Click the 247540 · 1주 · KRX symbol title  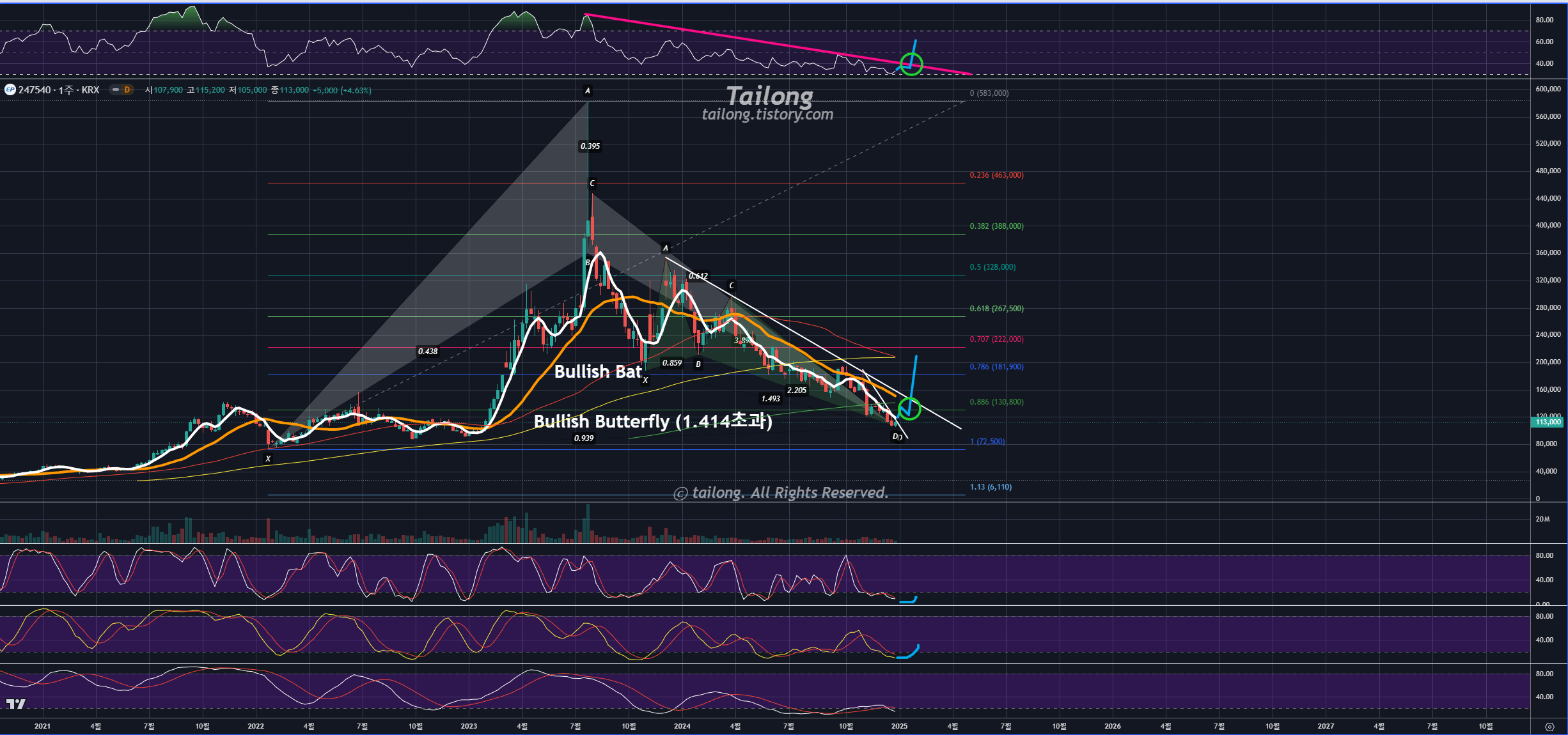(59, 90)
